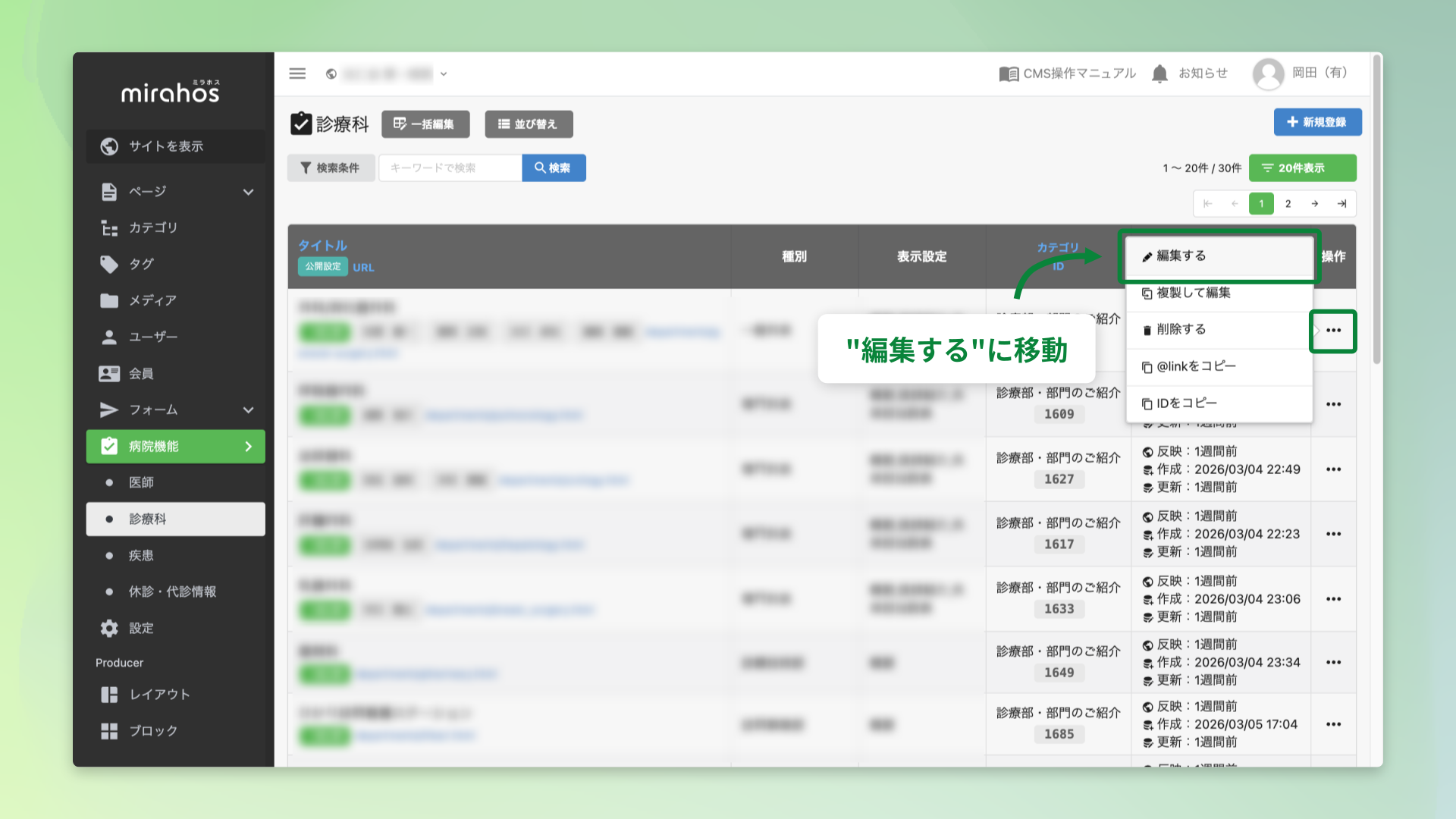The width and height of the screenshot is (1456, 819).
Task: Open レイアウト sidebar item
Action: click(176, 695)
